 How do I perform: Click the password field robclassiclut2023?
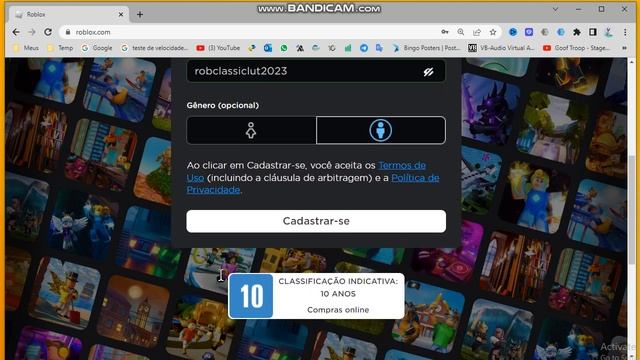[316, 71]
